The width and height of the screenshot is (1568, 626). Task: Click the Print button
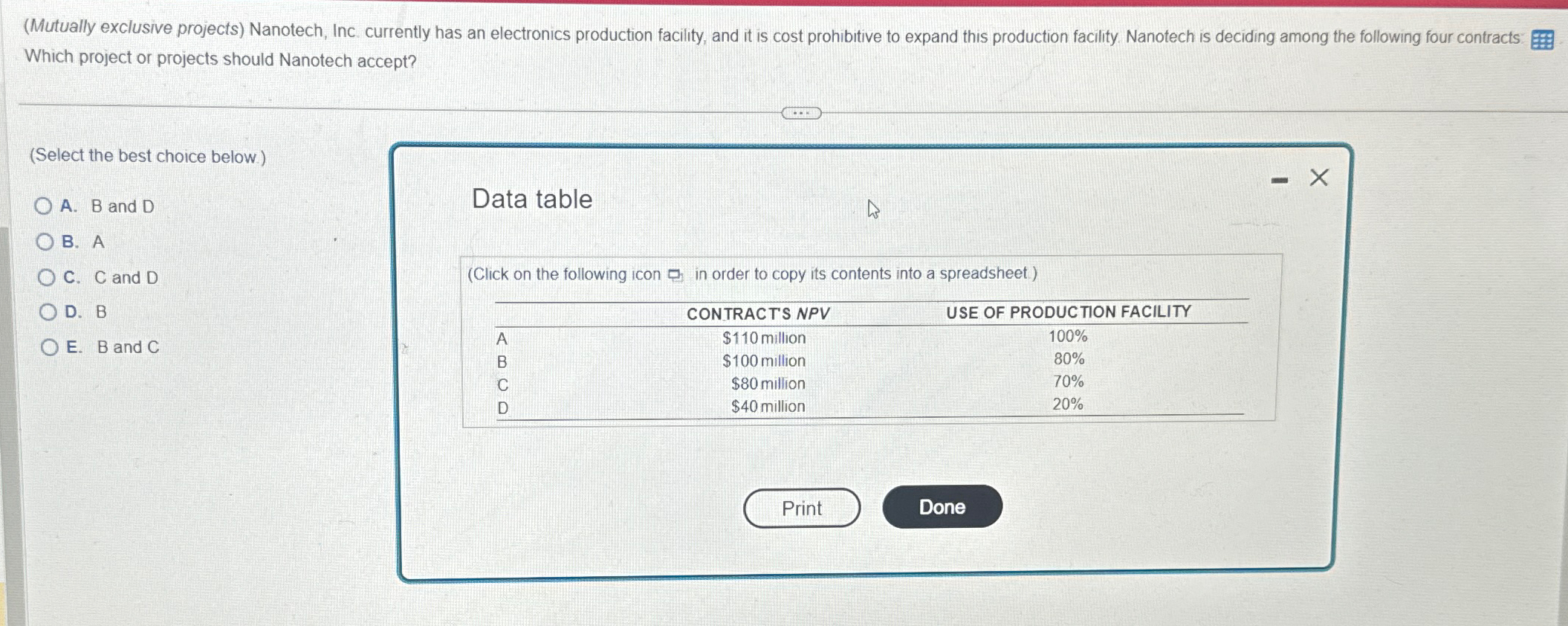pyautogui.click(x=800, y=506)
